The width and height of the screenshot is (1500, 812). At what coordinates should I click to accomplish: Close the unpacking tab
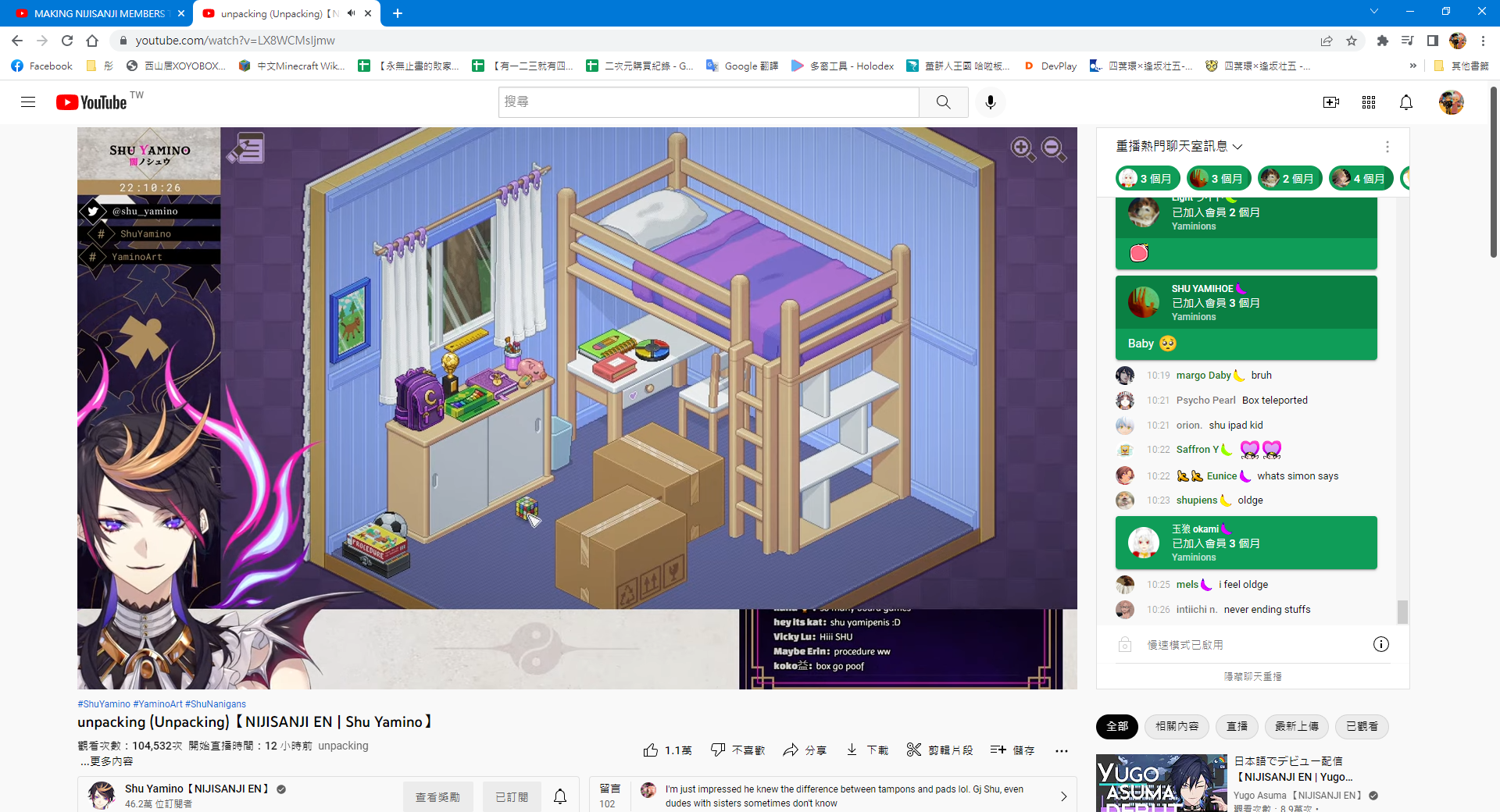pyautogui.click(x=368, y=13)
